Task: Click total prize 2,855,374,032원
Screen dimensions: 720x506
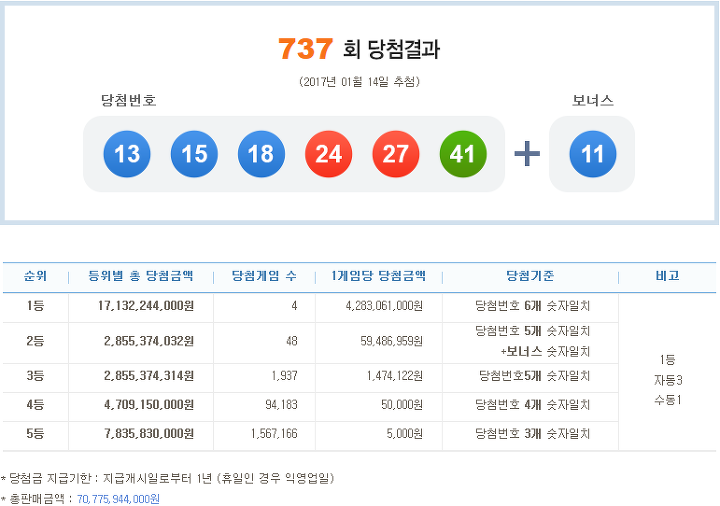Action: tap(149, 341)
